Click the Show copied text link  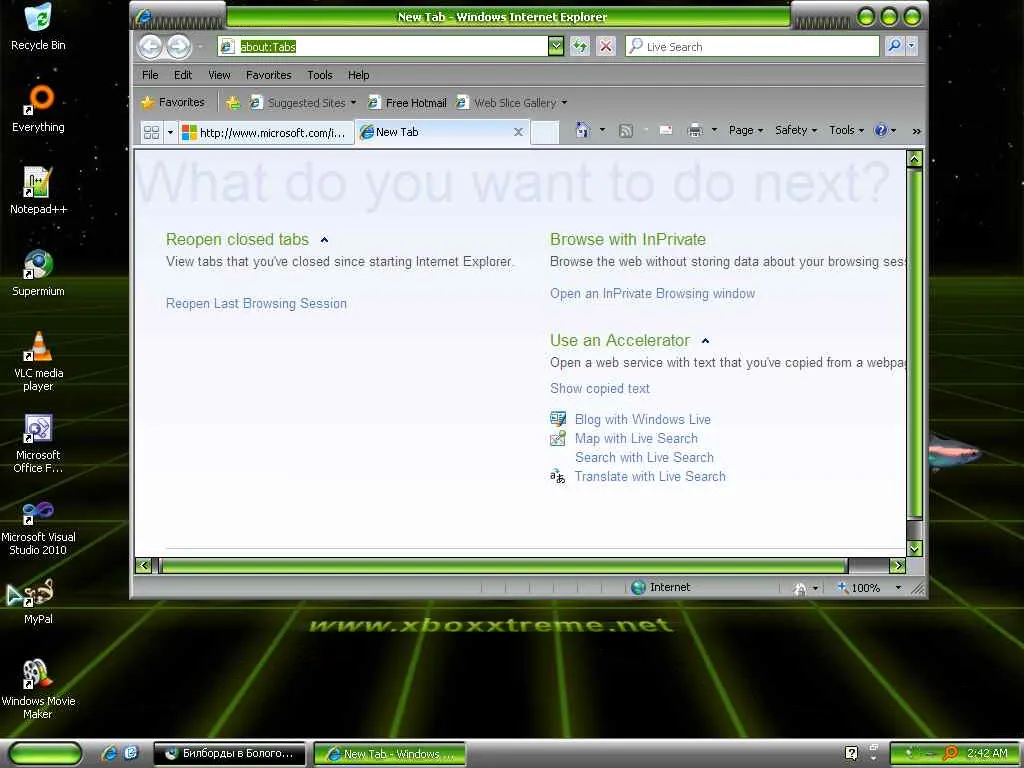coord(600,389)
